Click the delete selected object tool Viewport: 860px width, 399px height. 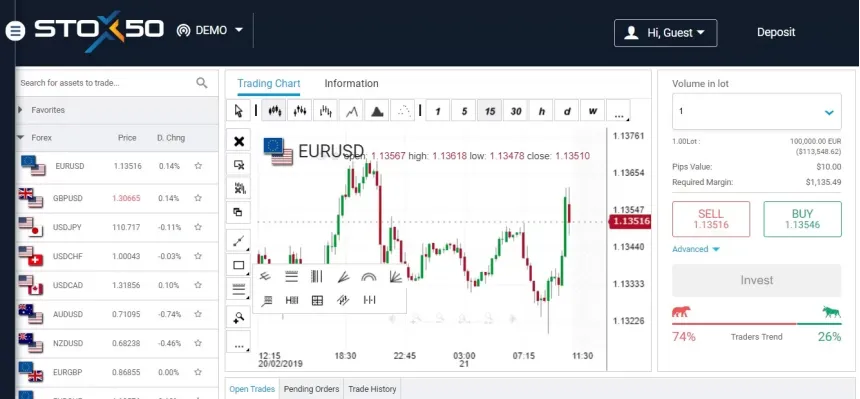tap(239, 165)
